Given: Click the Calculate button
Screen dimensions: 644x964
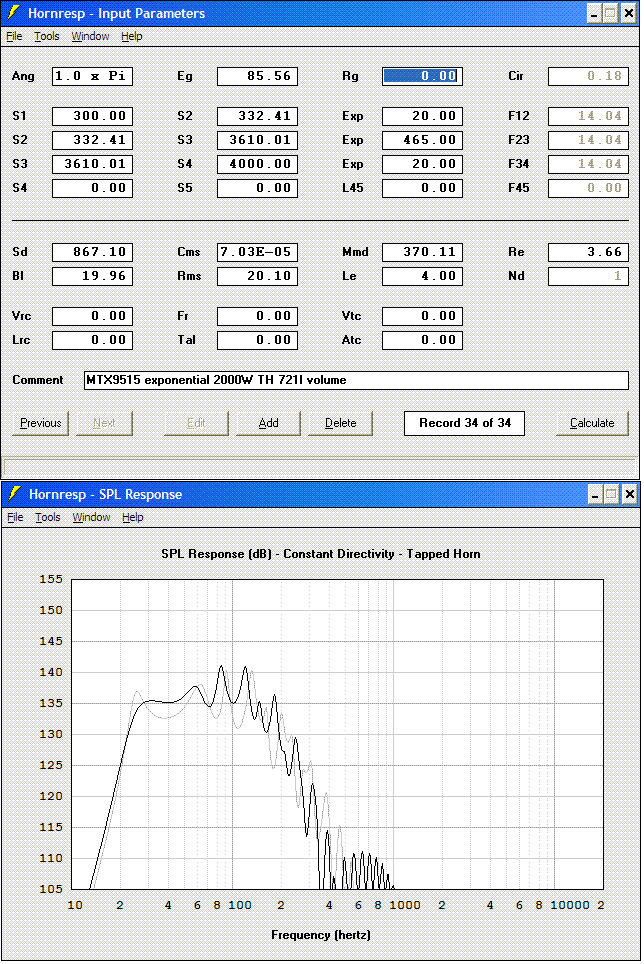Looking at the screenshot, I should click(592, 423).
